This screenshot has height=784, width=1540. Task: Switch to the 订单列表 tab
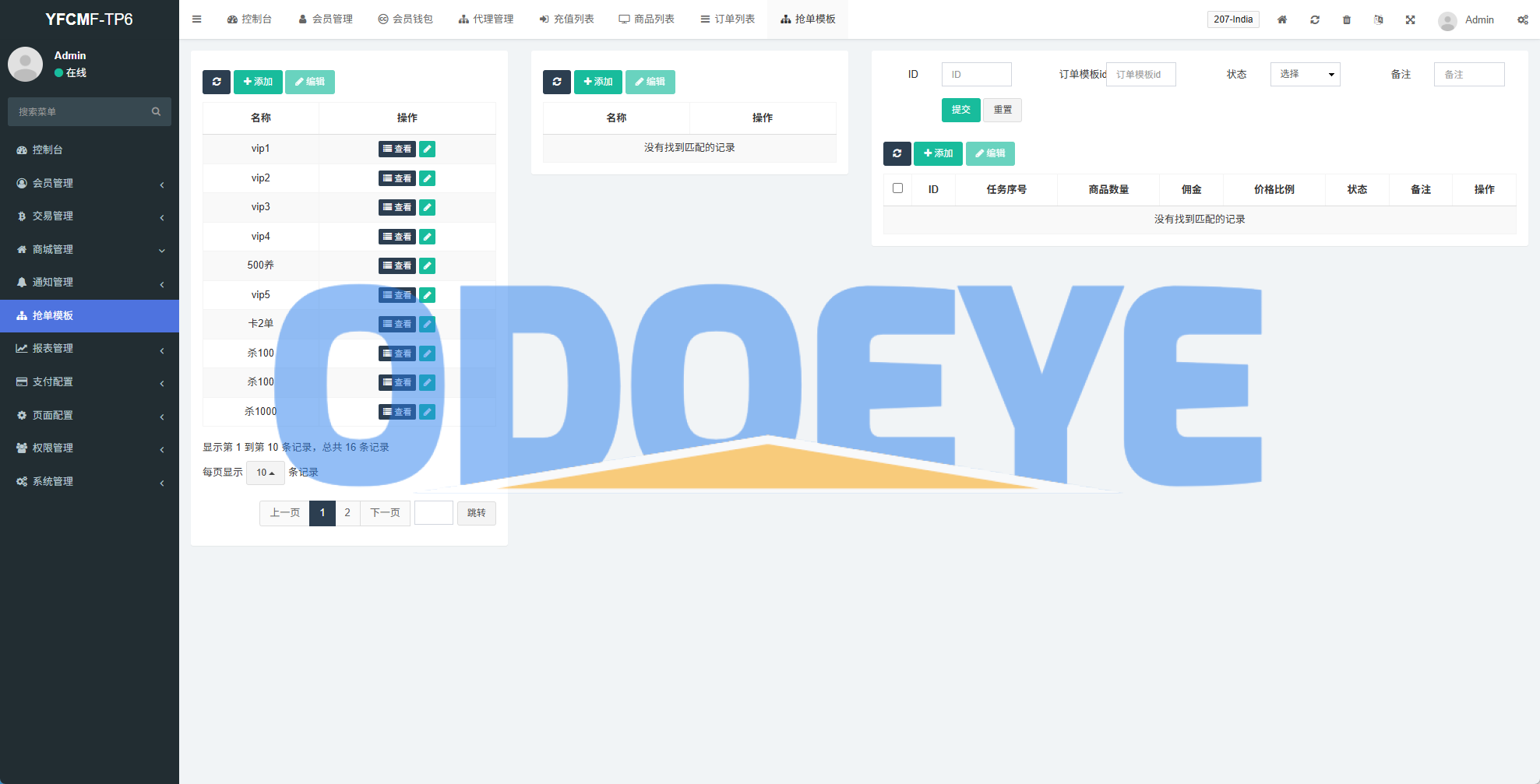728,19
